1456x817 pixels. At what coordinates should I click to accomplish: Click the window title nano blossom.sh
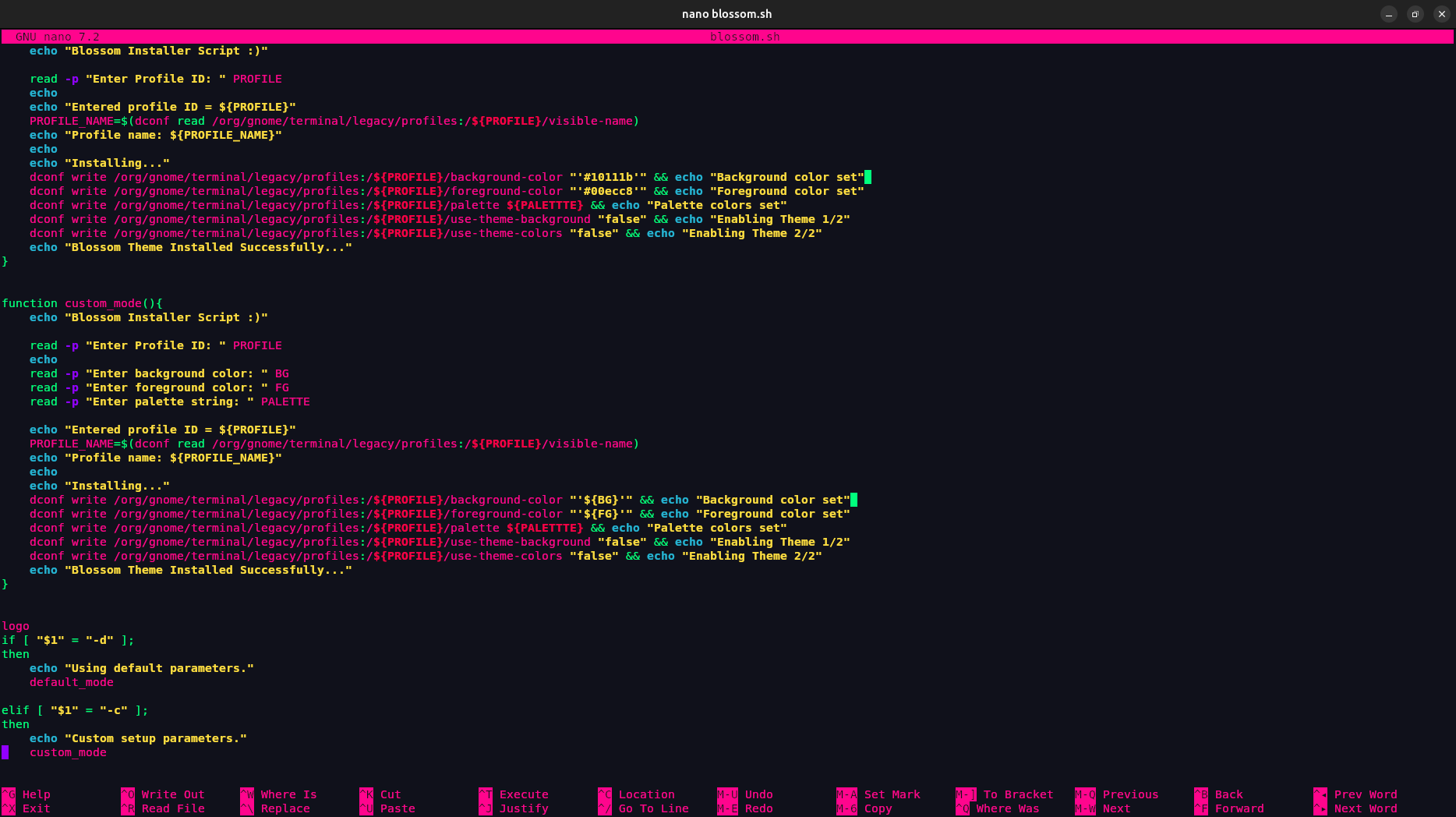[726, 14]
